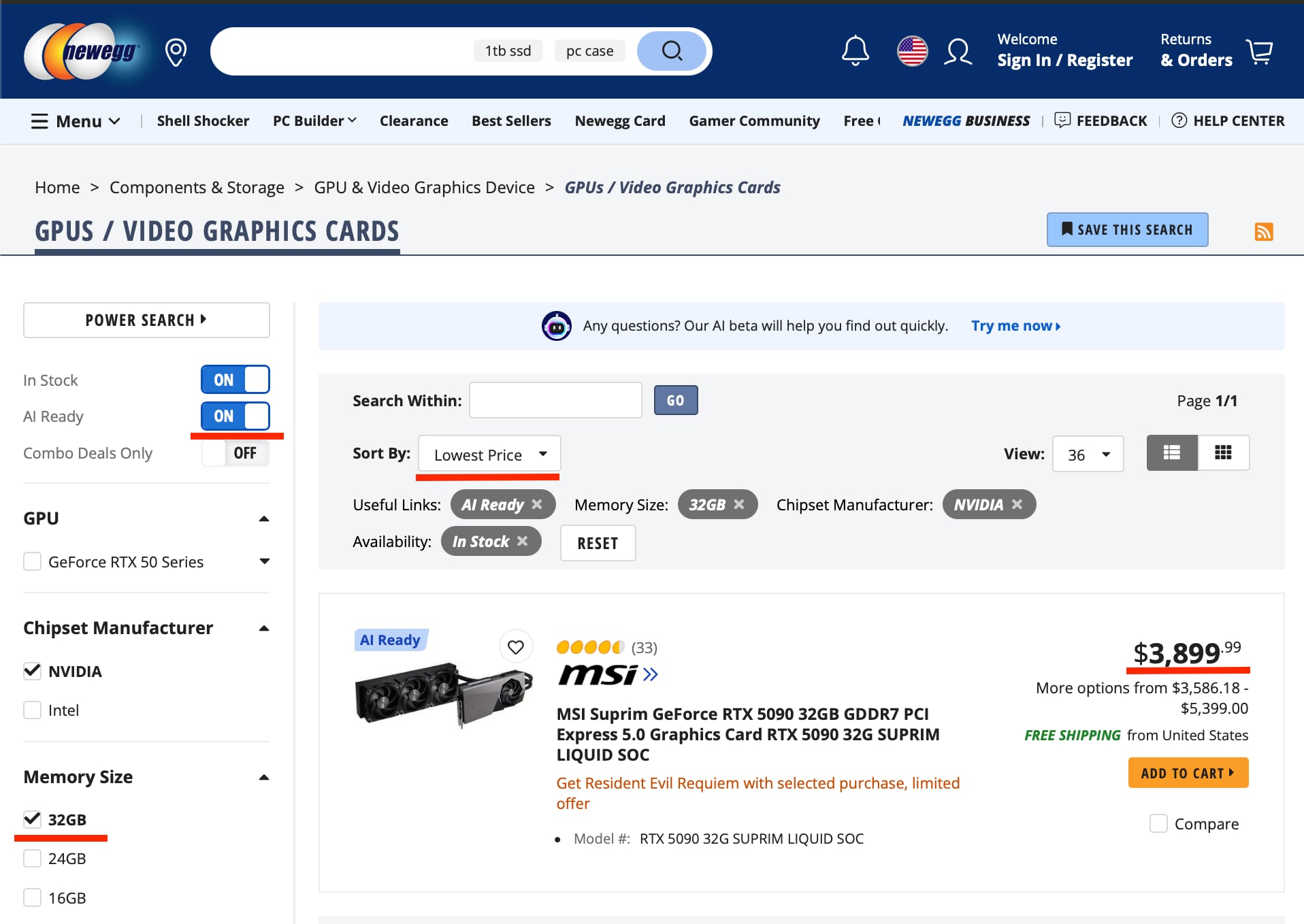Viewport: 1304px width, 924px height.
Task: Click the orange RSS feed icon
Action: [x=1263, y=231]
